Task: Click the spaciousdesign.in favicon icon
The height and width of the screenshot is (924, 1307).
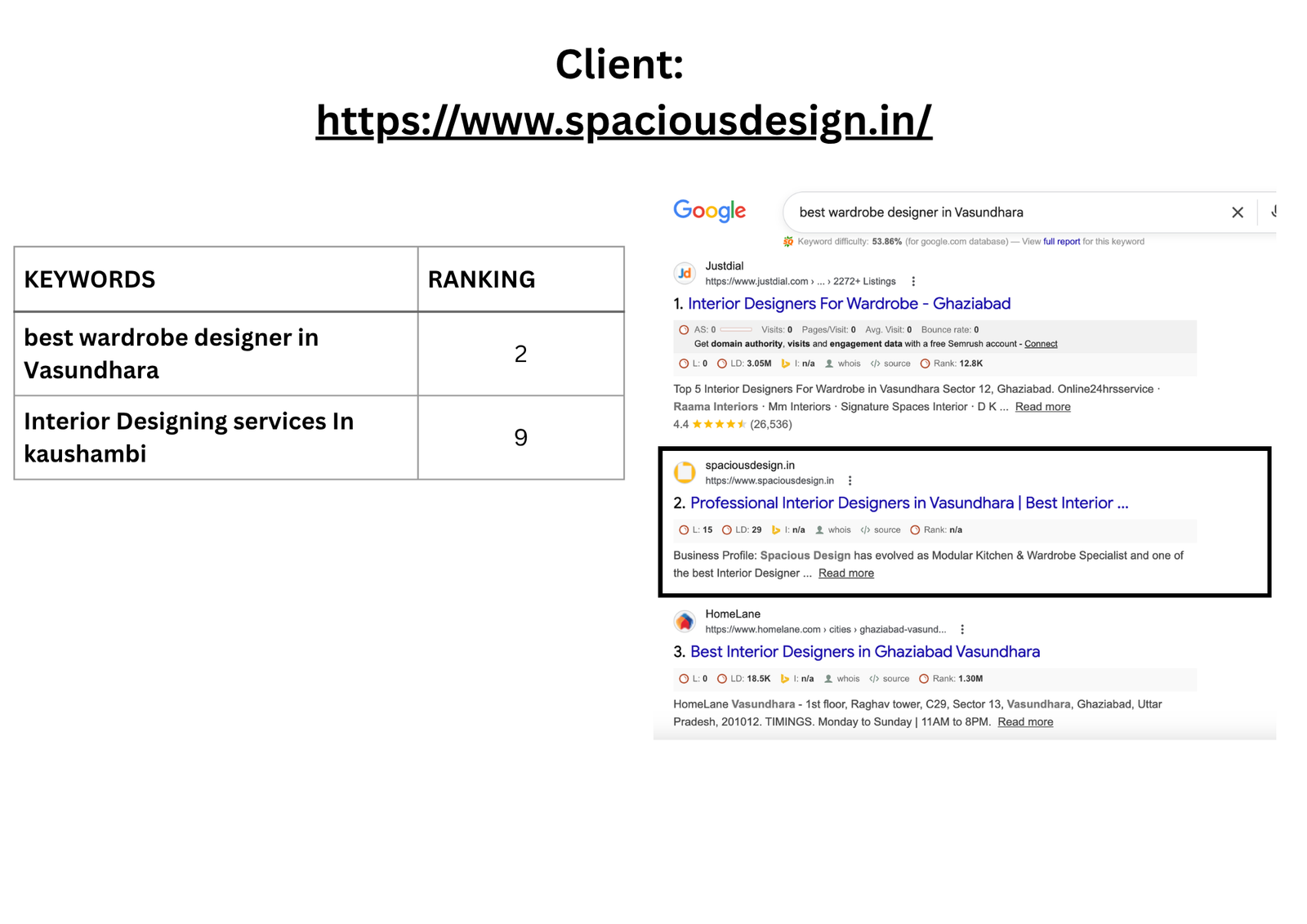Action: (685, 472)
